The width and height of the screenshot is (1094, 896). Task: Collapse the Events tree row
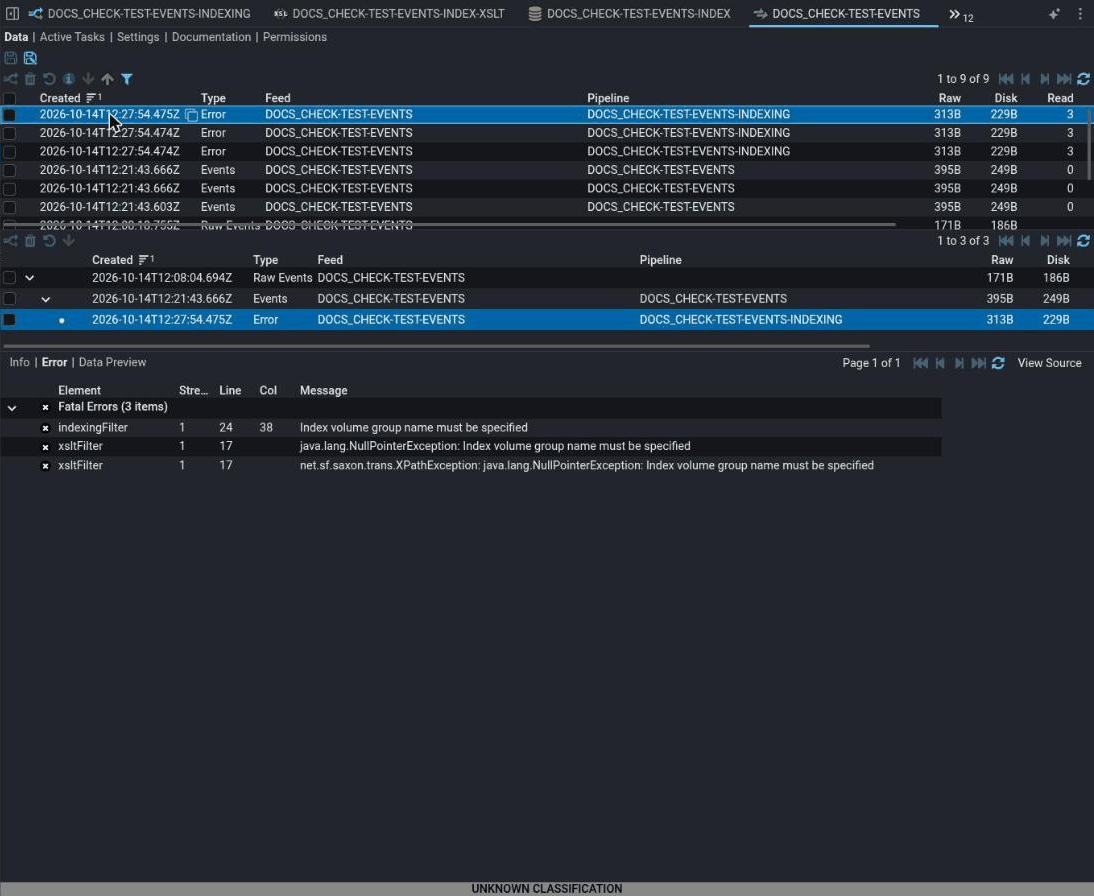[x=45, y=299]
